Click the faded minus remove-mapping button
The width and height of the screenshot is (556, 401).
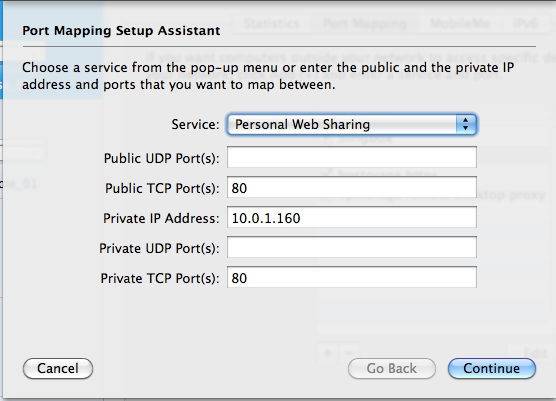tap(349, 353)
